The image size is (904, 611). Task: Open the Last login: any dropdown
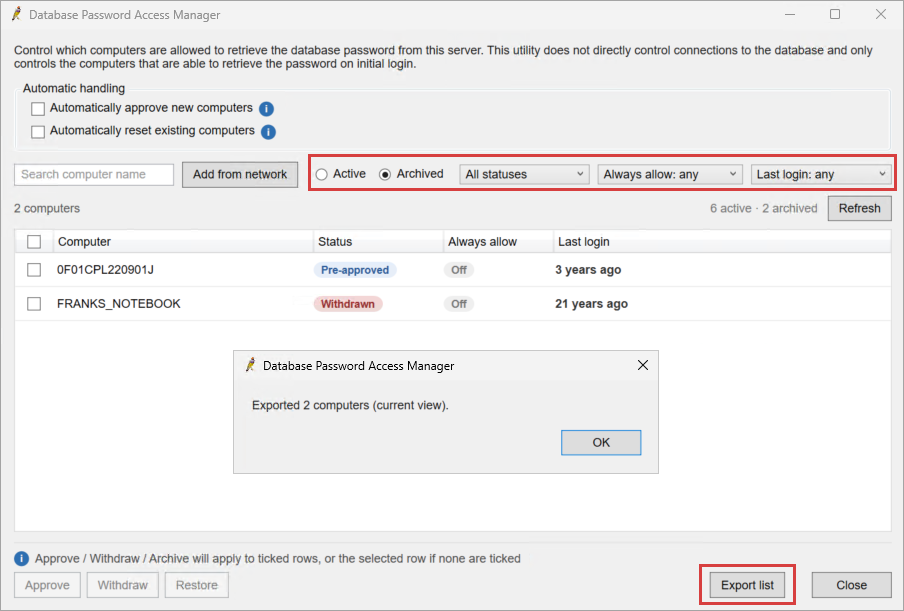pos(821,174)
